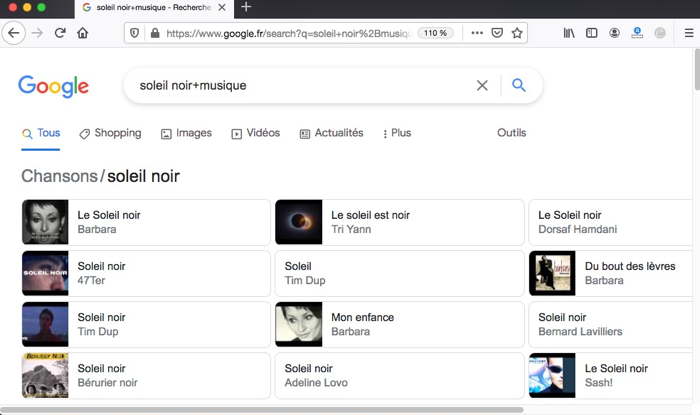This screenshot has height=415, width=700.
Task: Click the Bérurier noir album thumbnail
Action: 45,376
